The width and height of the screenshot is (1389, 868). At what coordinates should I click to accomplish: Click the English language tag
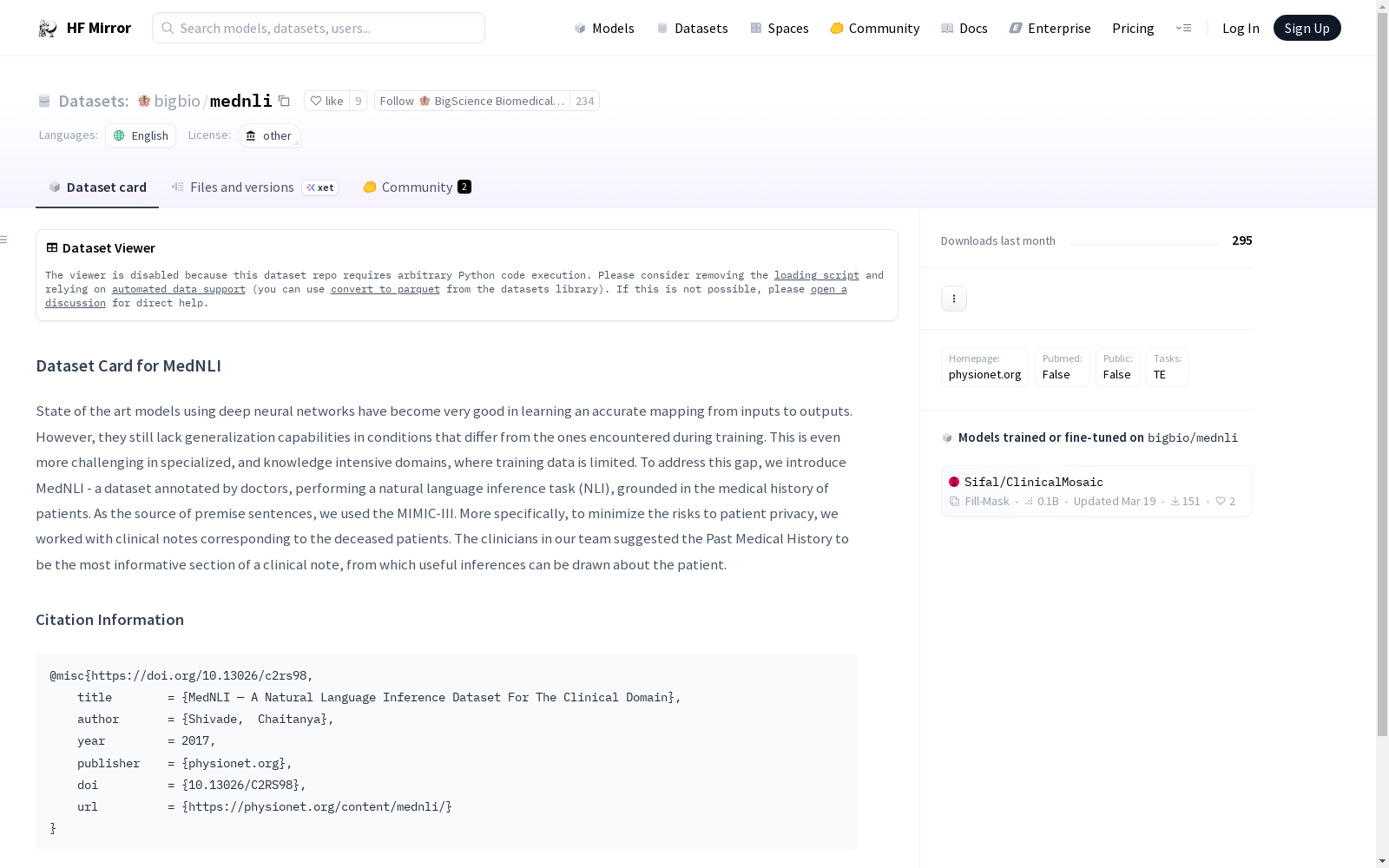(141, 135)
